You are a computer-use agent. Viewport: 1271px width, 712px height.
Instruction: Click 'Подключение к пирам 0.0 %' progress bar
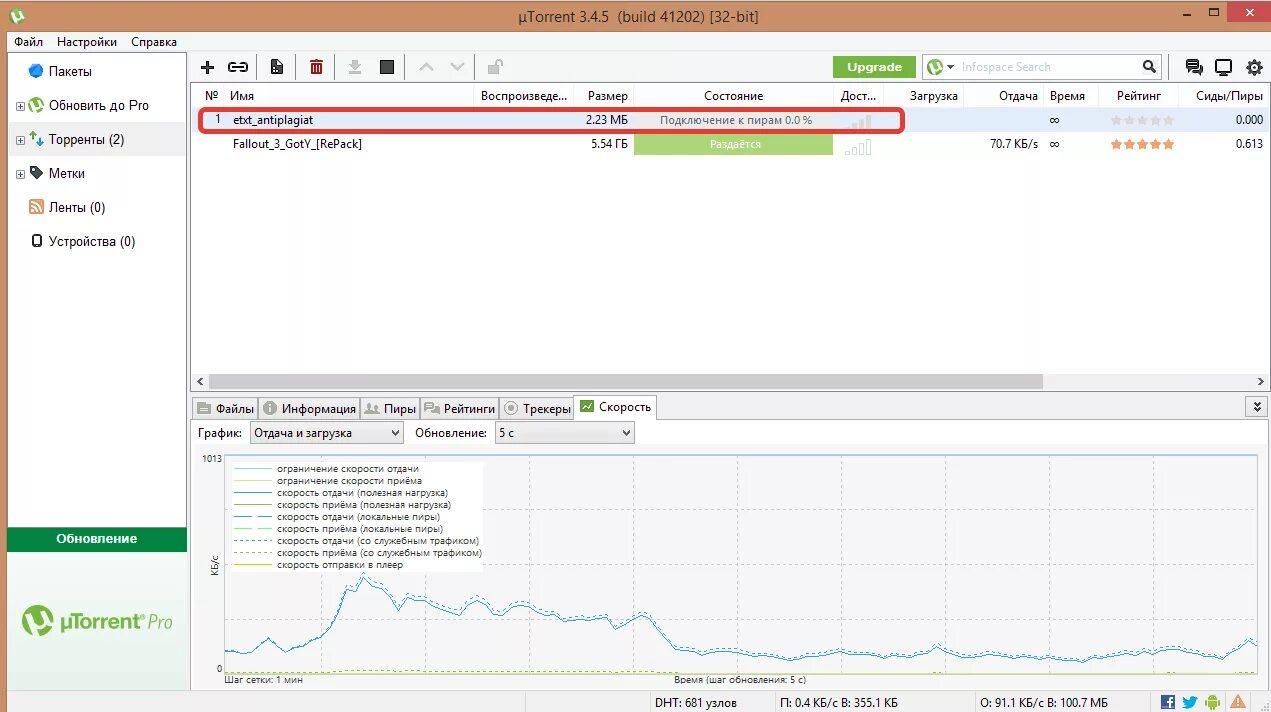coord(734,120)
